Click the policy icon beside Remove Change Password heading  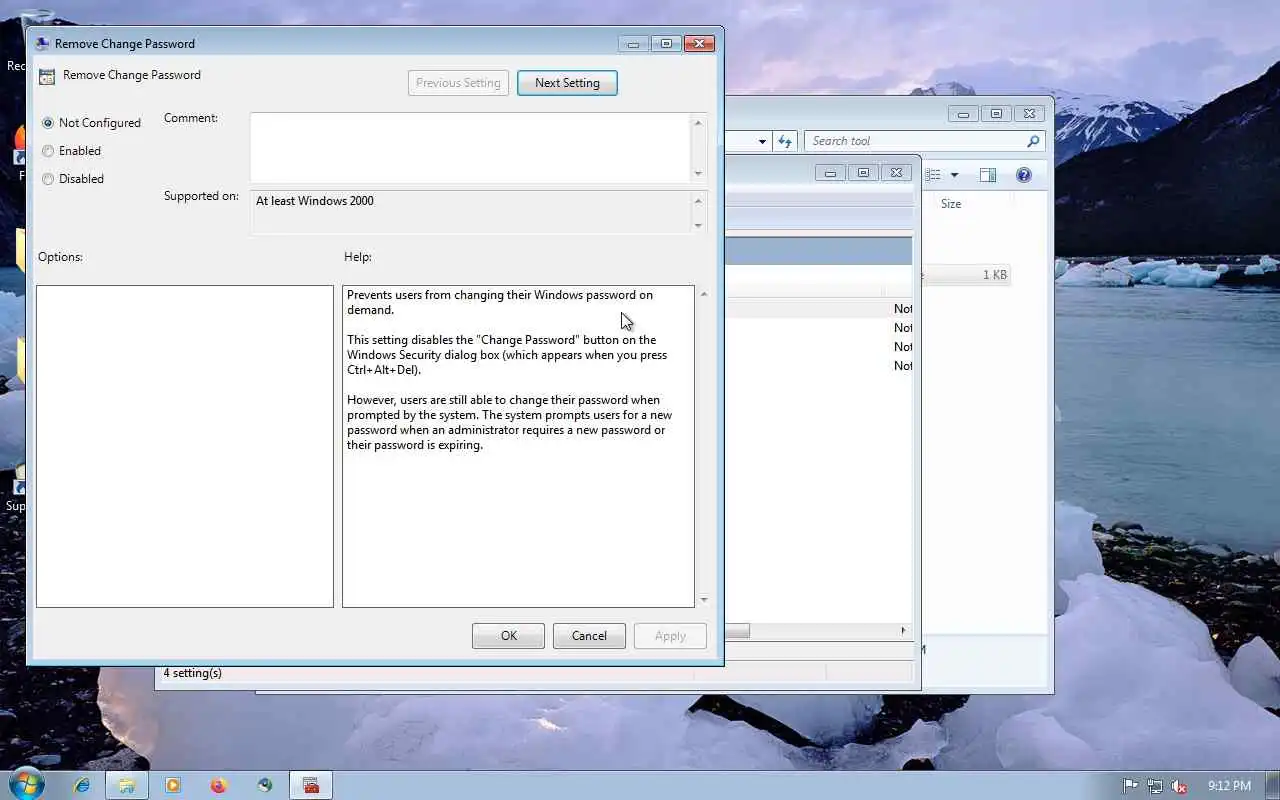[47, 76]
